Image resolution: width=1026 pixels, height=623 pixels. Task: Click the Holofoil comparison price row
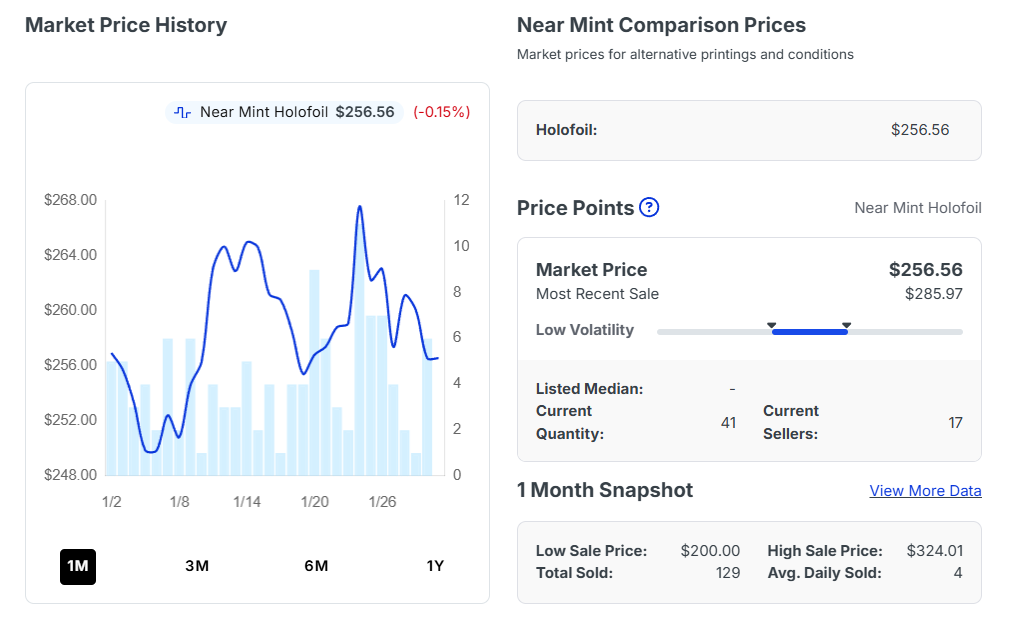tap(749, 130)
